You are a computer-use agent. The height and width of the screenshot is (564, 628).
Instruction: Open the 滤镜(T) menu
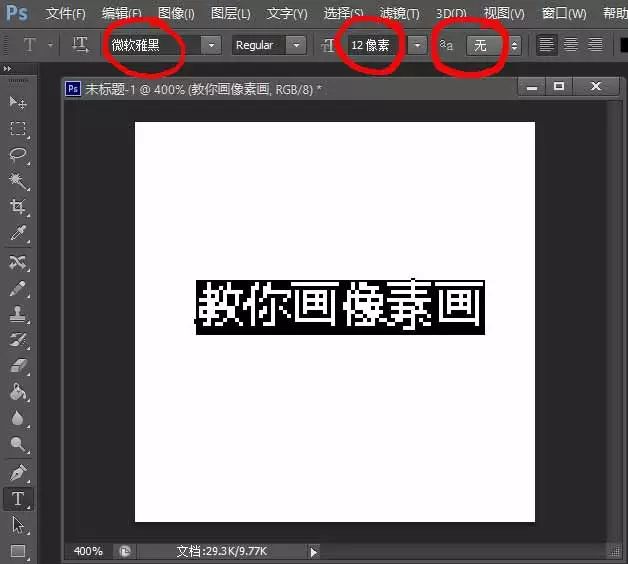(x=399, y=14)
